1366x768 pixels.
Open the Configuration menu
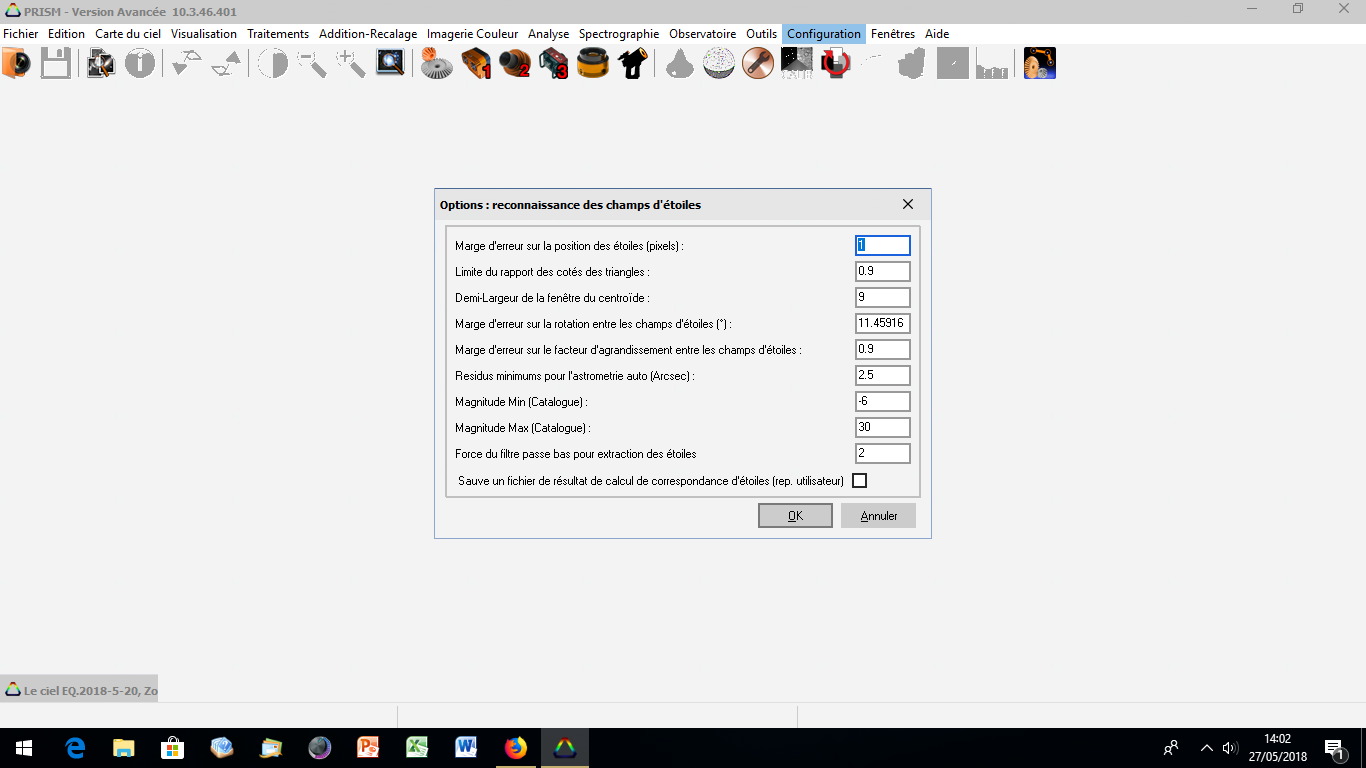823,34
